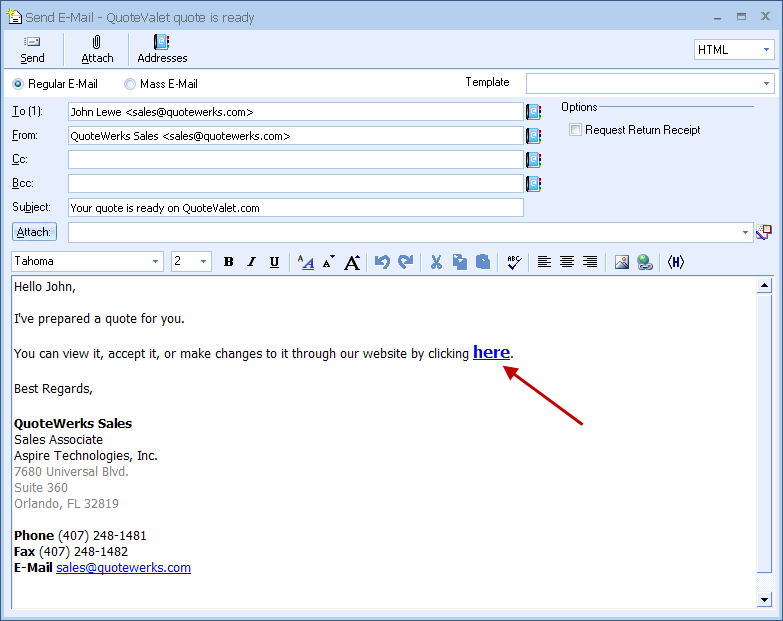783x621 pixels.
Task: Align text left
Action: tap(544, 262)
